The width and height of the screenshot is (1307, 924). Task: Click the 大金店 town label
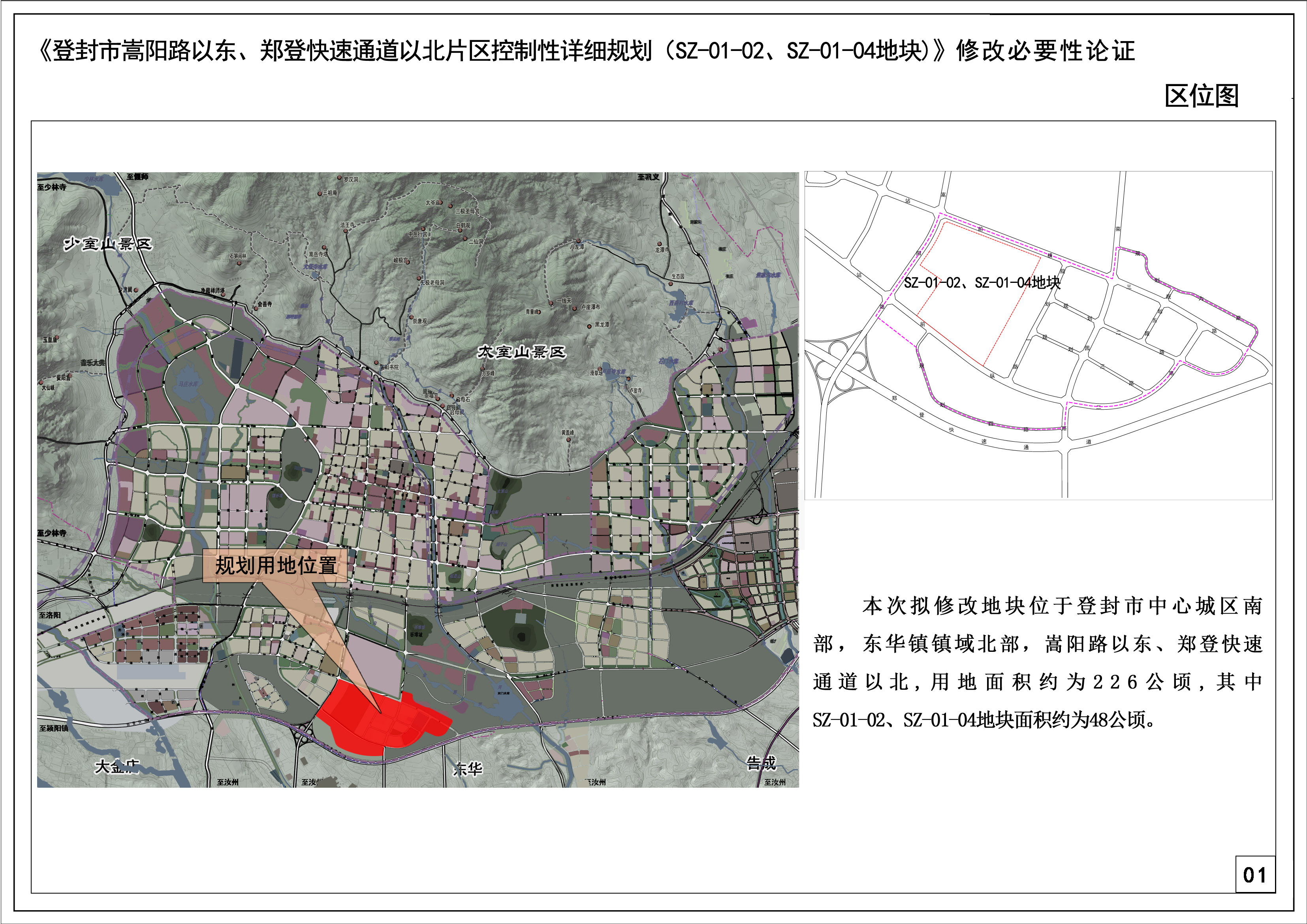(117, 766)
